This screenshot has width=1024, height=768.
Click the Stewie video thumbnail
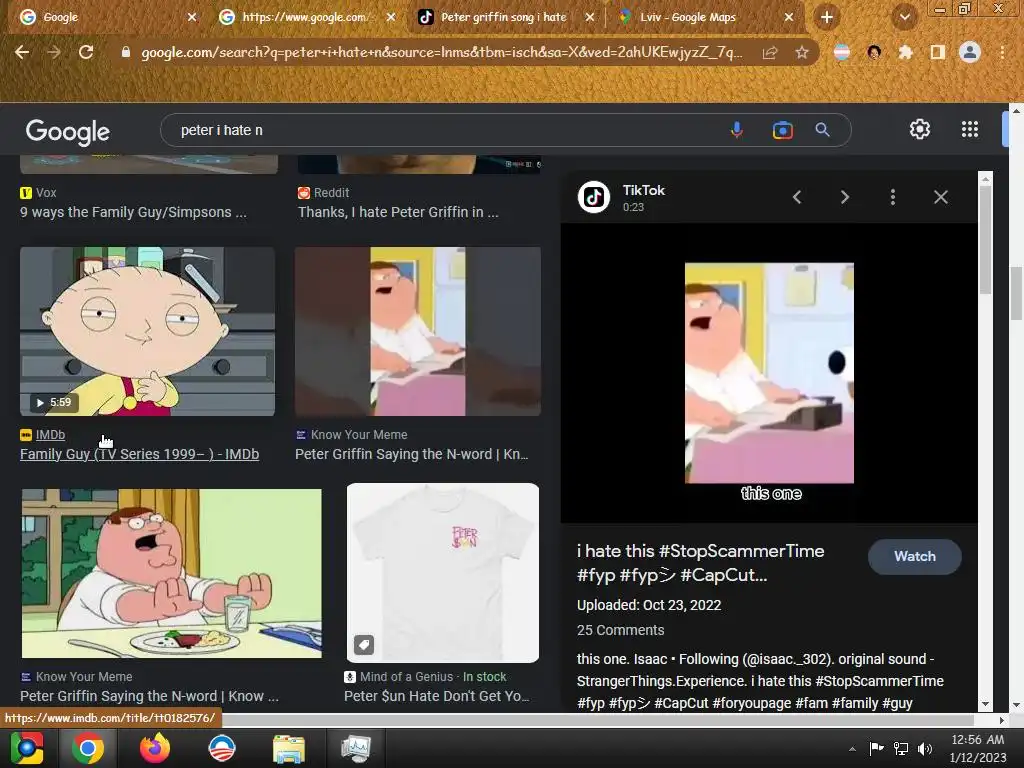tap(148, 331)
